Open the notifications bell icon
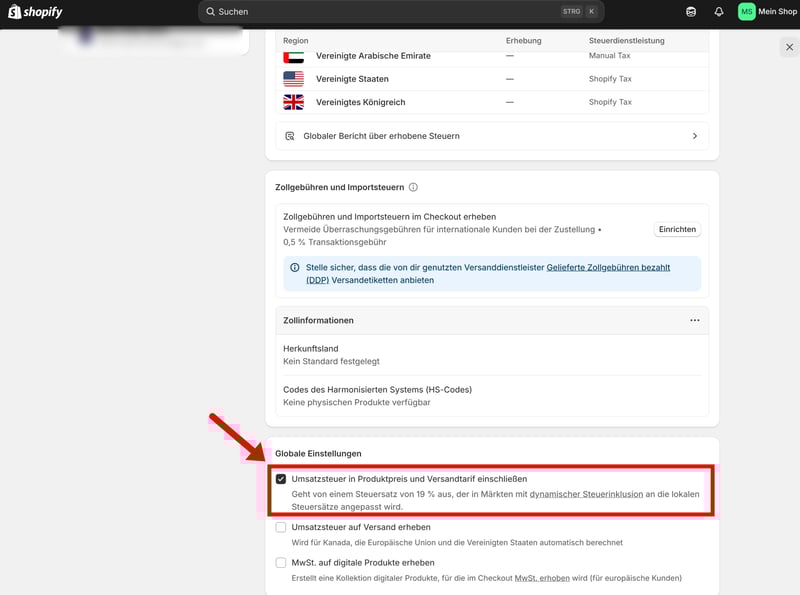Viewport: 800px width, 595px height. [718, 12]
